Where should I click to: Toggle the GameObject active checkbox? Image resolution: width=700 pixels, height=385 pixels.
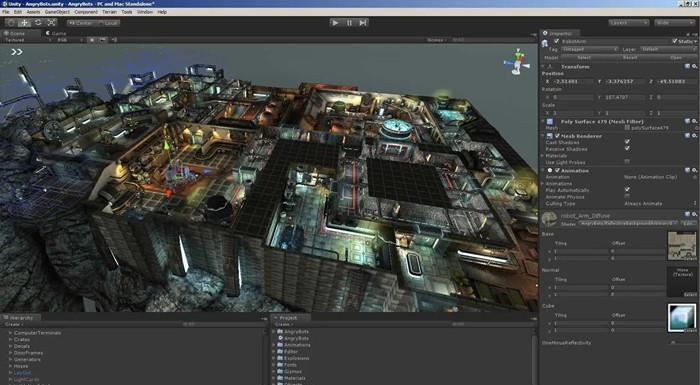pyautogui.click(x=556, y=41)
